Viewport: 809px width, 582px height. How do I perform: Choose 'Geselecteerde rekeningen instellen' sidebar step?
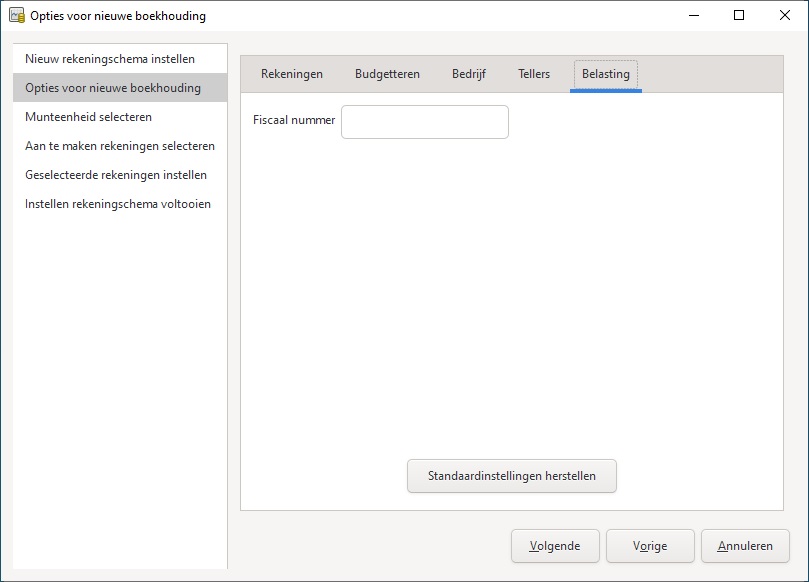[x=116, y=175]
